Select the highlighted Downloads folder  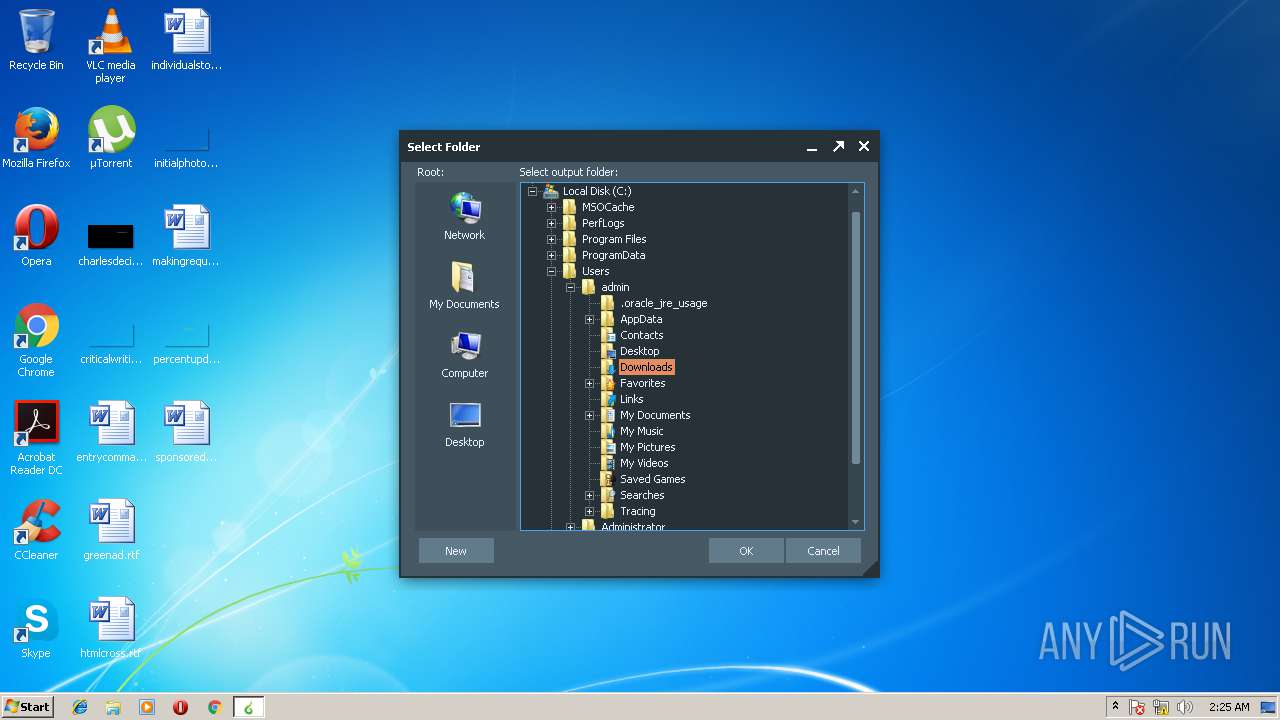pos(646,367)
